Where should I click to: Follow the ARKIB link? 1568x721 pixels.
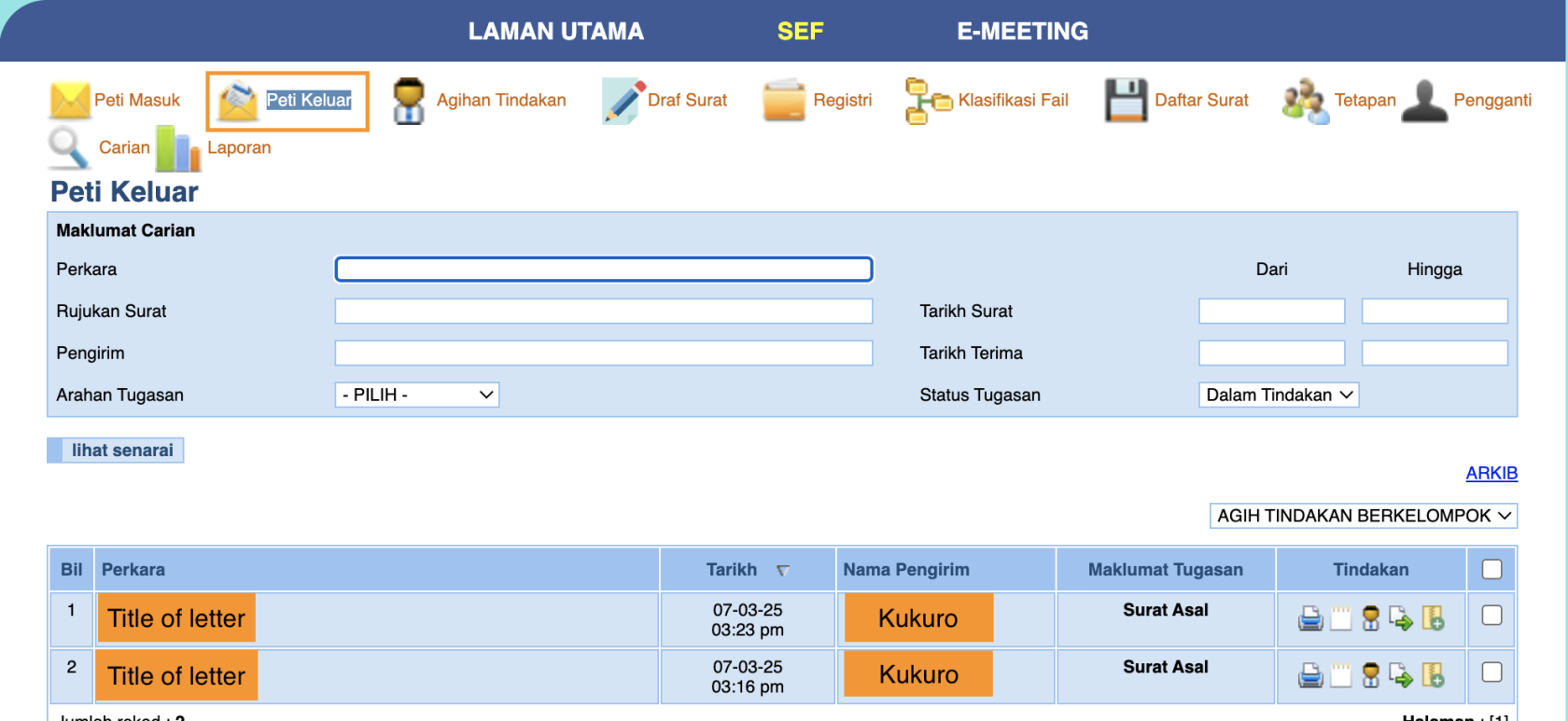pyautogui.click(x=1491, y=473)
